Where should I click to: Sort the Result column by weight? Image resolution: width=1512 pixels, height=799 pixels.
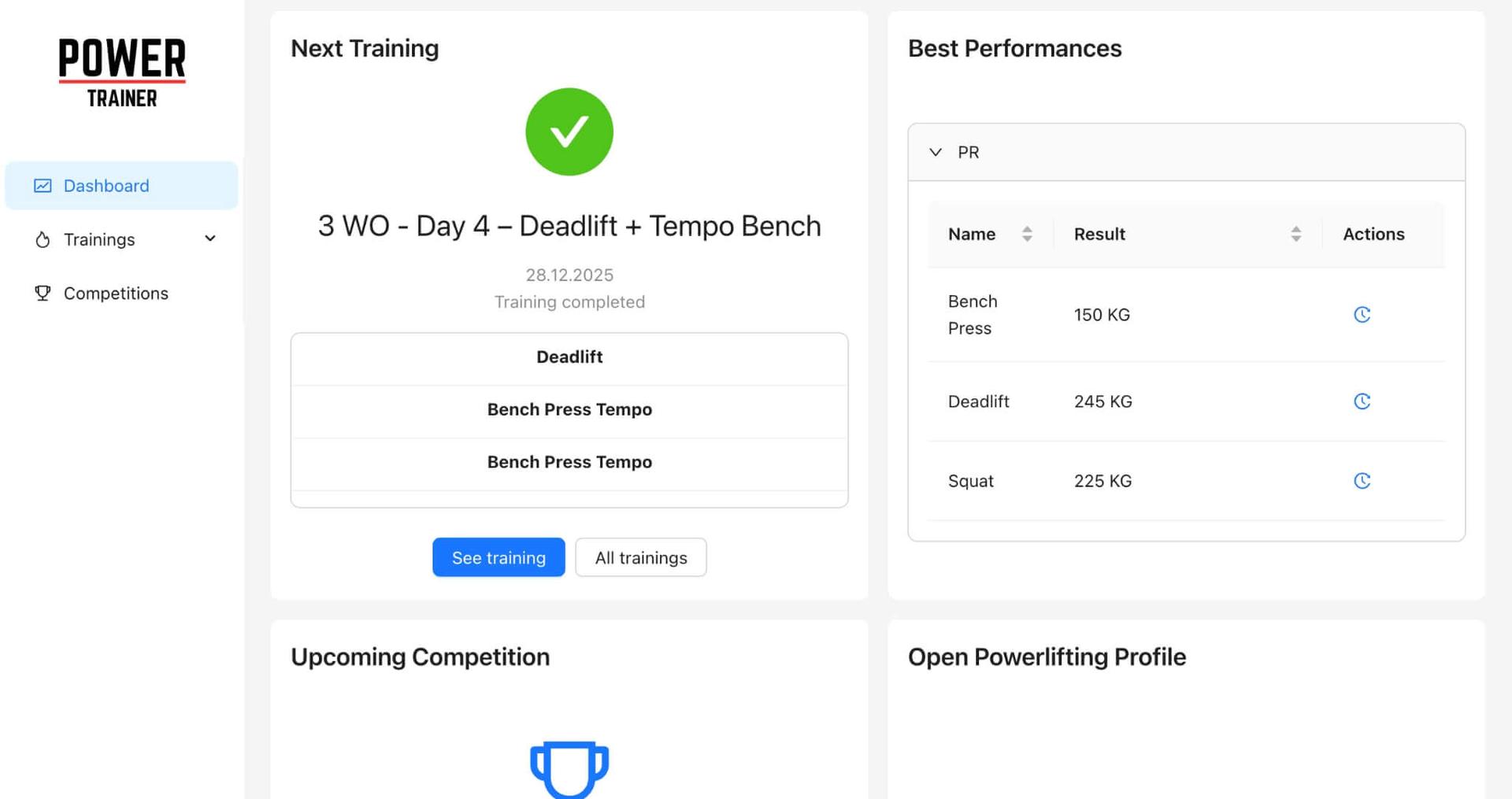point(1296,234)
